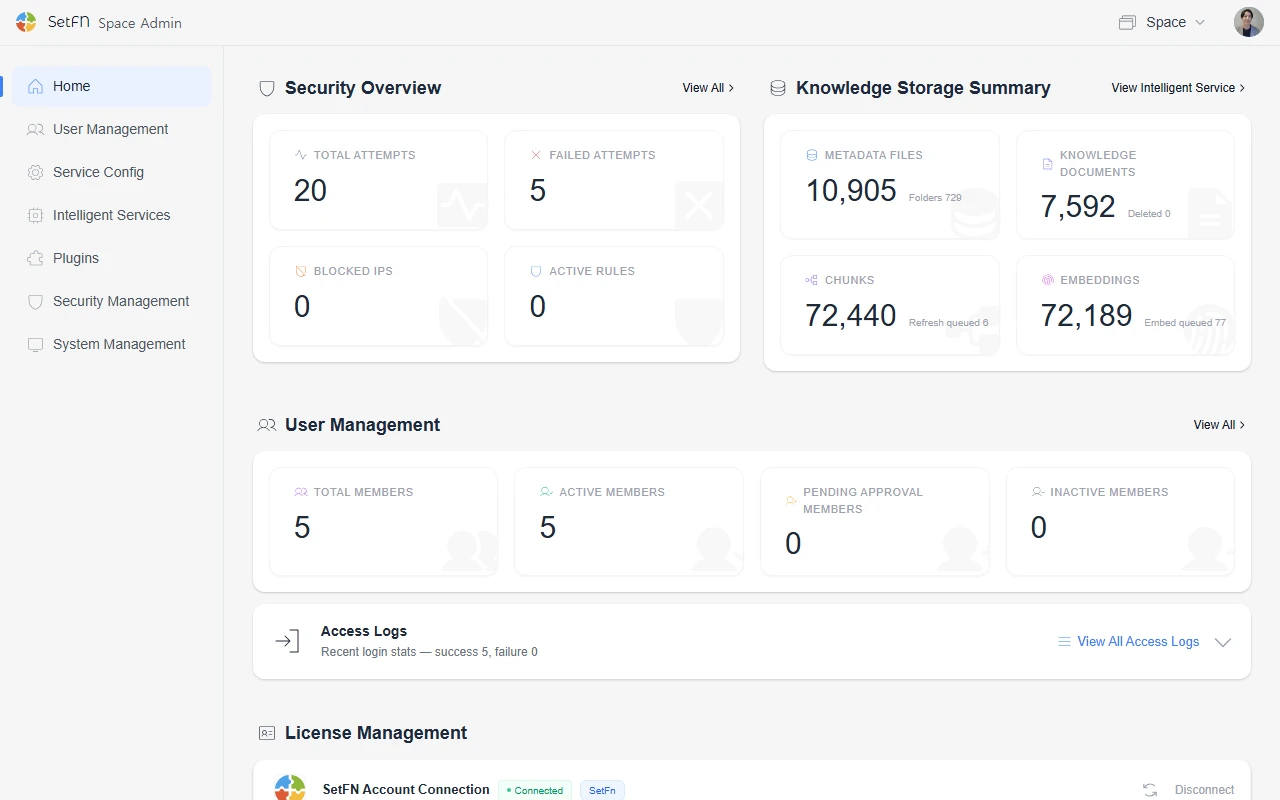Click X icon next to Failed Attempts
This screenshot has width=1280, height=800.
click(x=536, y=155)
